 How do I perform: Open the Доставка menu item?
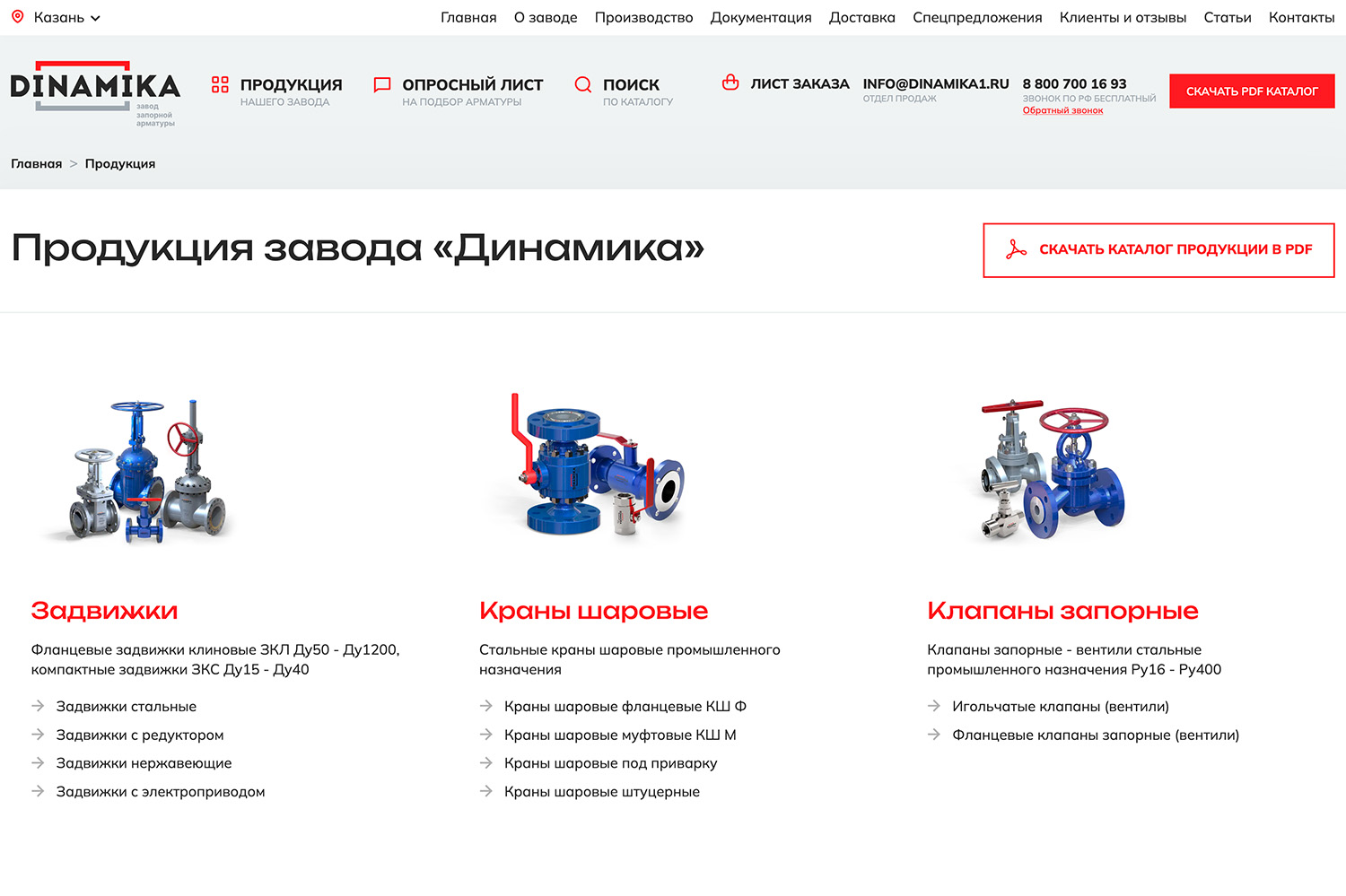tap(861, 17)
